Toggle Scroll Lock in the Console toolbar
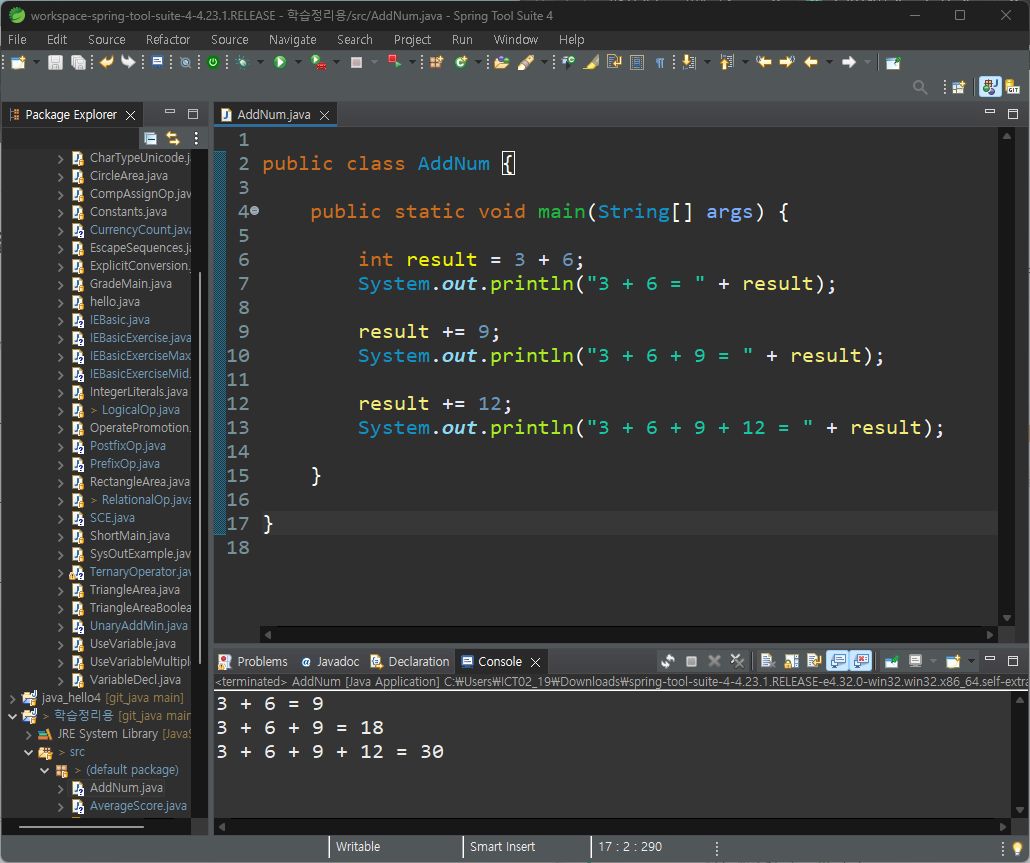 click(792, 661)
